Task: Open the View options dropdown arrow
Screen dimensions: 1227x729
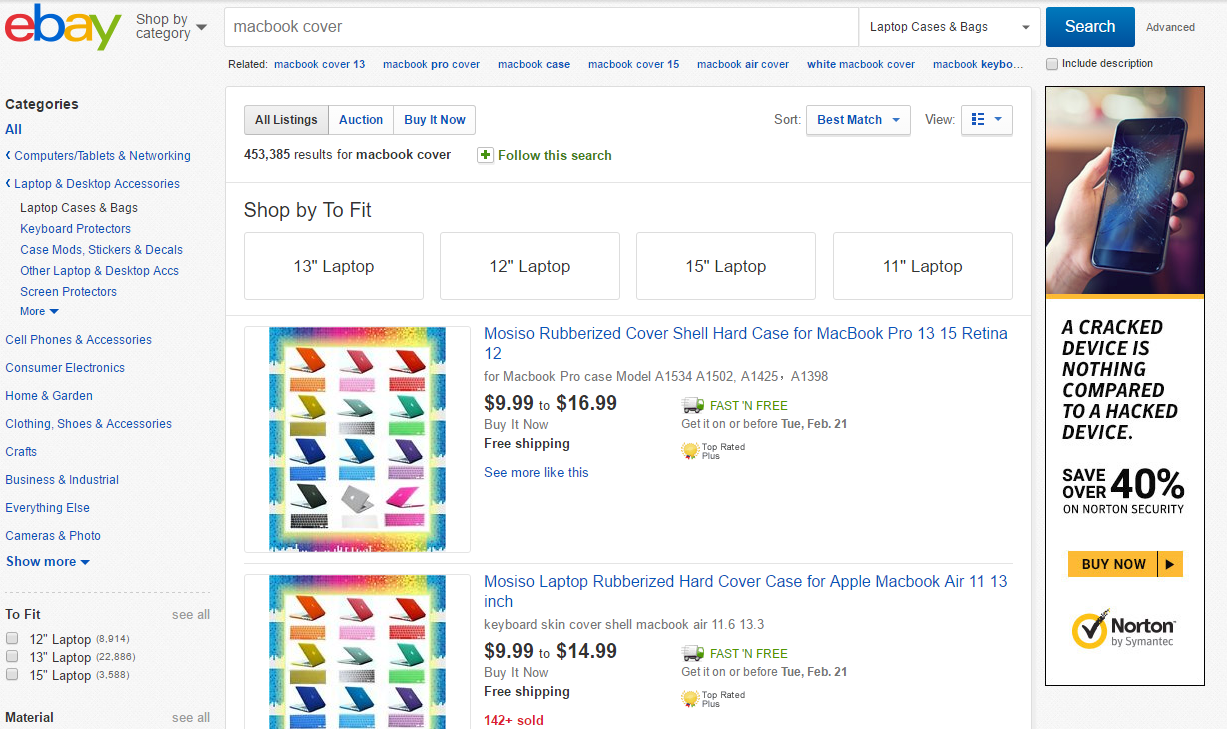Action: (998, 120)
